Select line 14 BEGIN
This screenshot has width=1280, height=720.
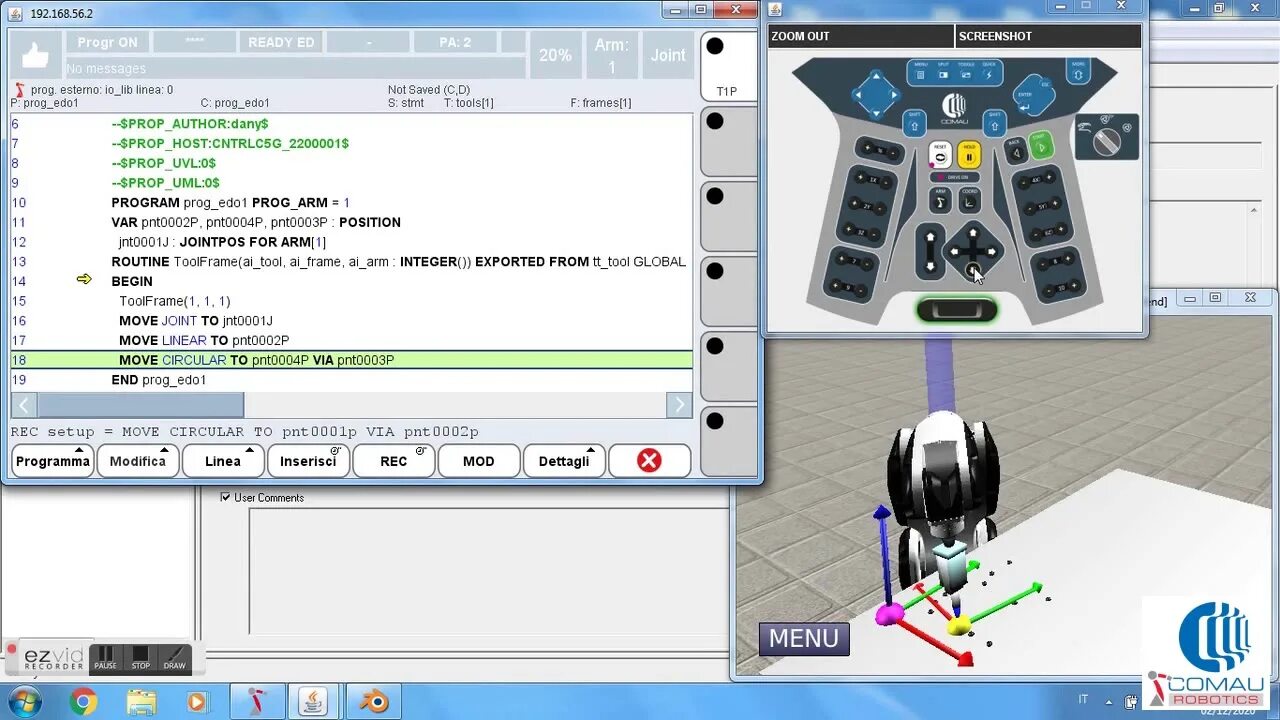pos(351,281)
